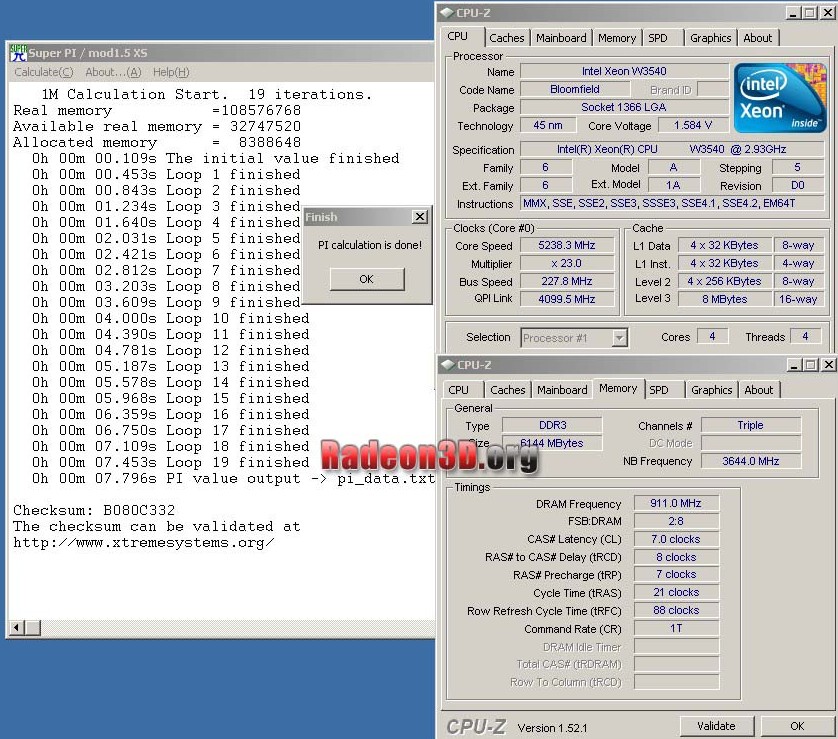
Task: Open the About...(A) menu in Super PI
Action: point(113,72)
